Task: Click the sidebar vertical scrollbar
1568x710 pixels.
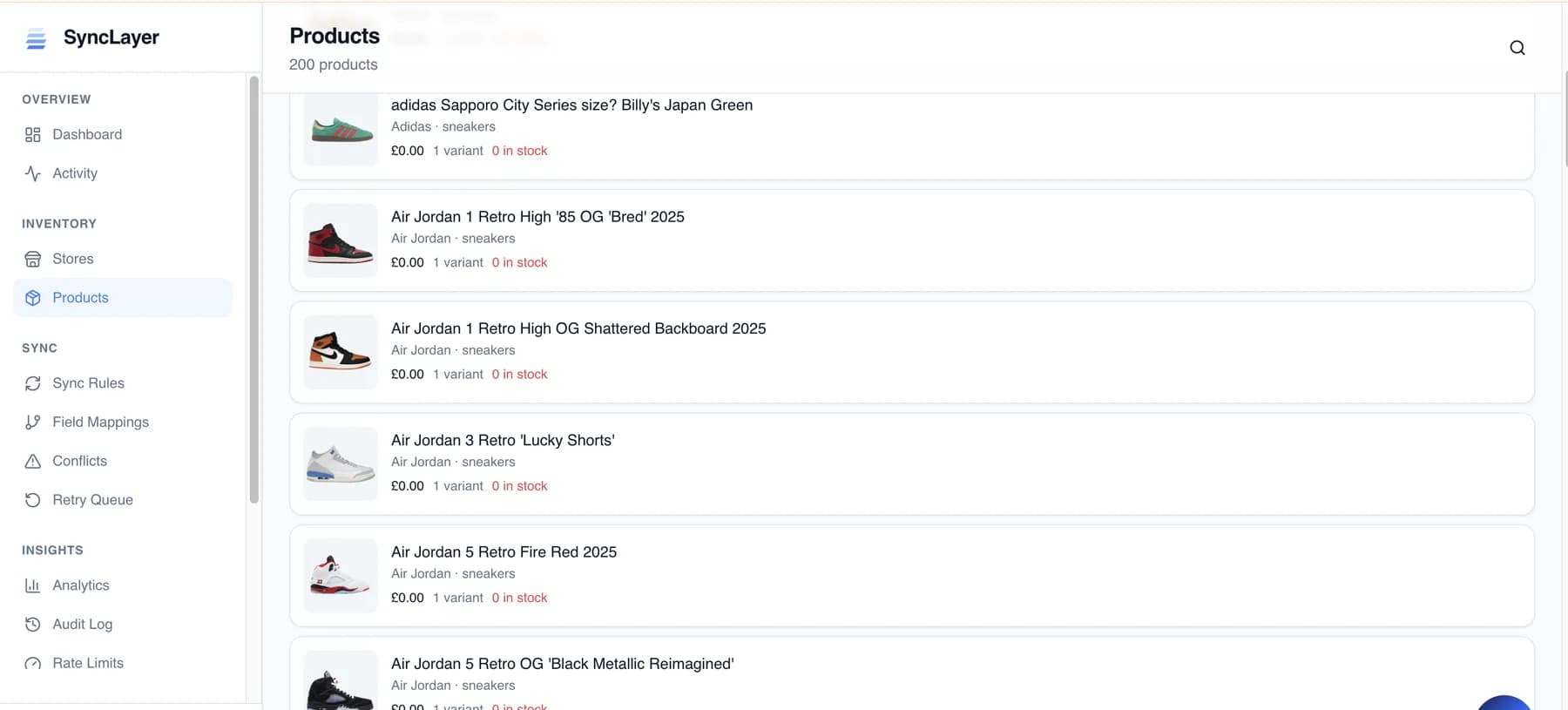Action: point(254,290)
